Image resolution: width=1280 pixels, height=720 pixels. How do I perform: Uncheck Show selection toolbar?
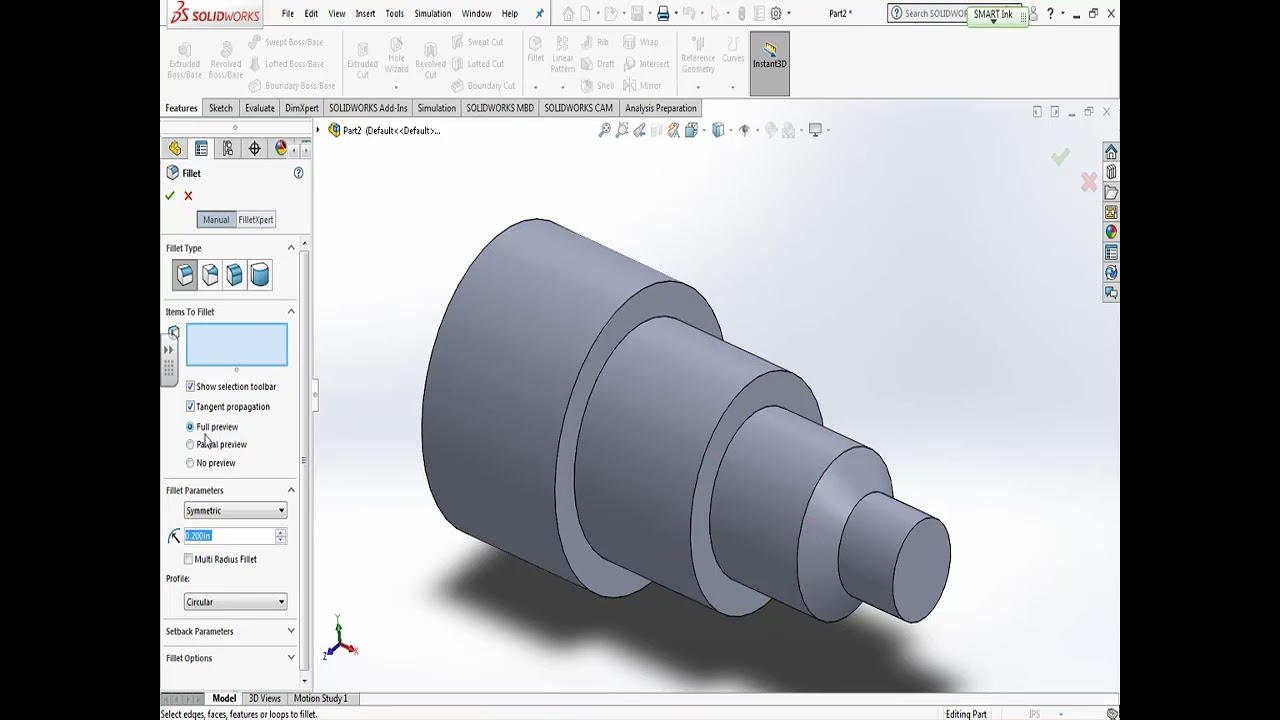pyautogui.click(x=190, y=386)
